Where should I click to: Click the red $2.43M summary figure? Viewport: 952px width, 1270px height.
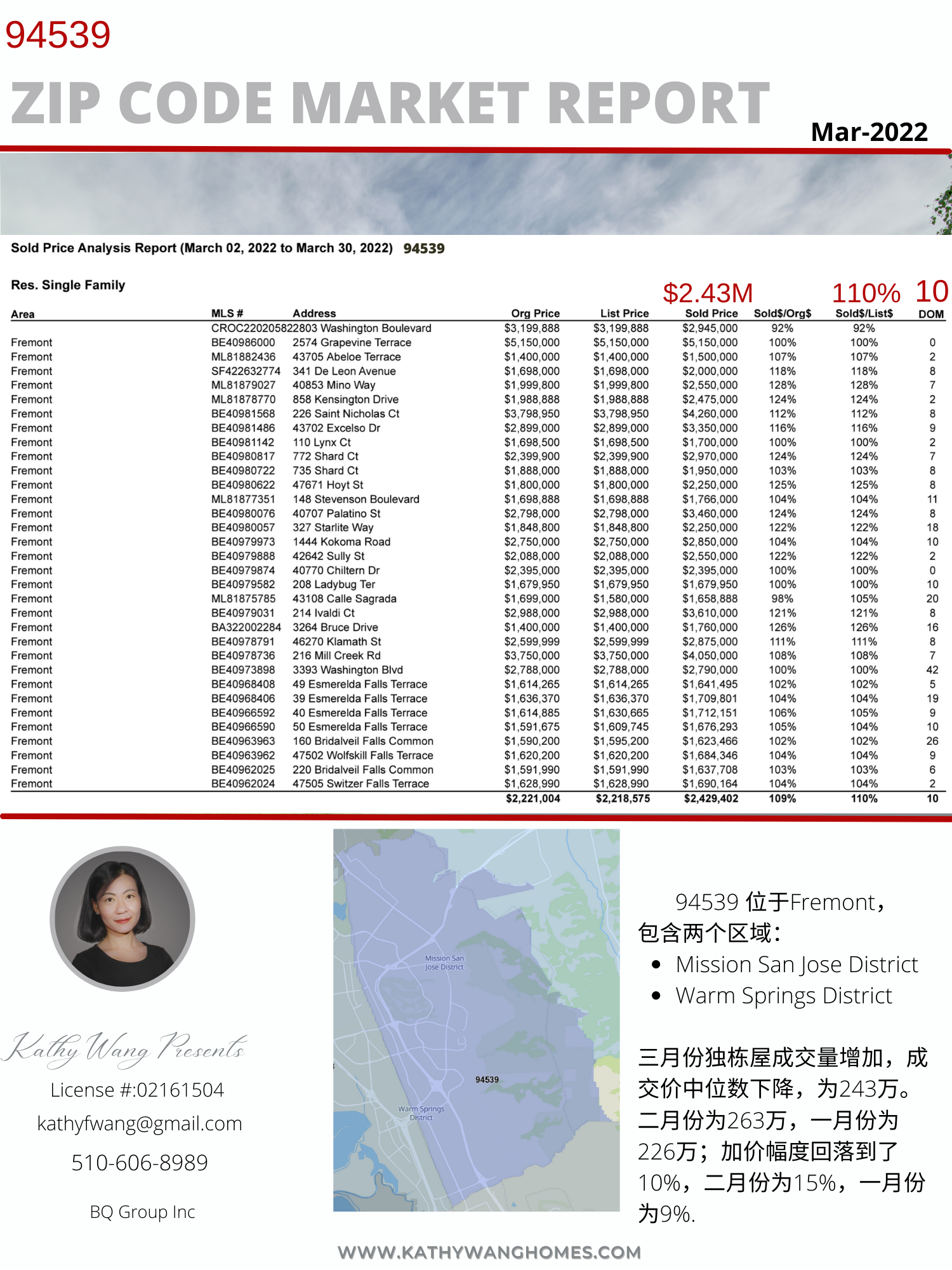pyautogui.click(x=708, y=293)
